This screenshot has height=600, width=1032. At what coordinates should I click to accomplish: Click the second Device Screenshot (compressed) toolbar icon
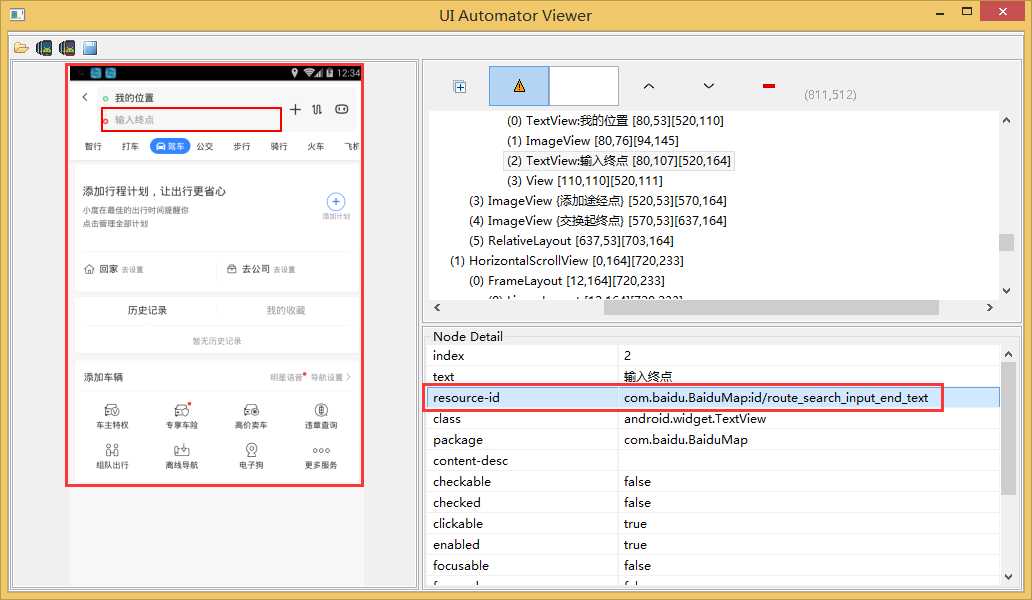tap(67, 48)
